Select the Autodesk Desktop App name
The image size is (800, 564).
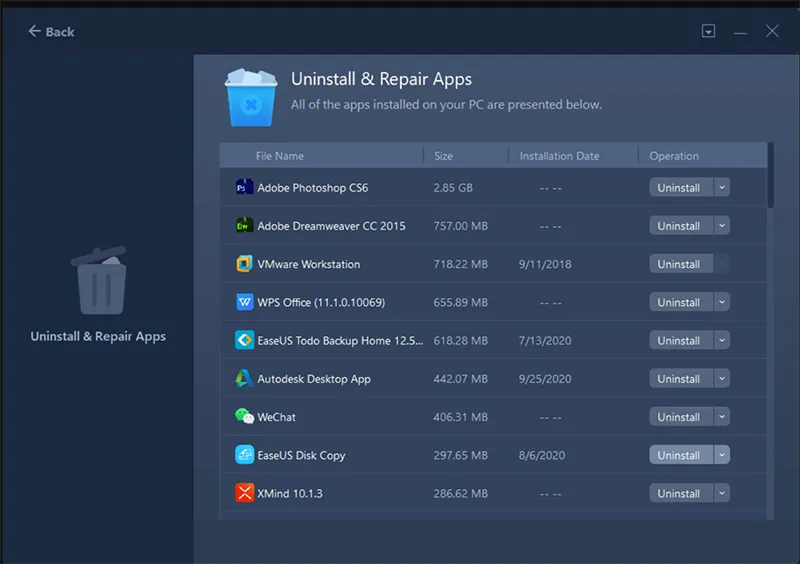314,379
